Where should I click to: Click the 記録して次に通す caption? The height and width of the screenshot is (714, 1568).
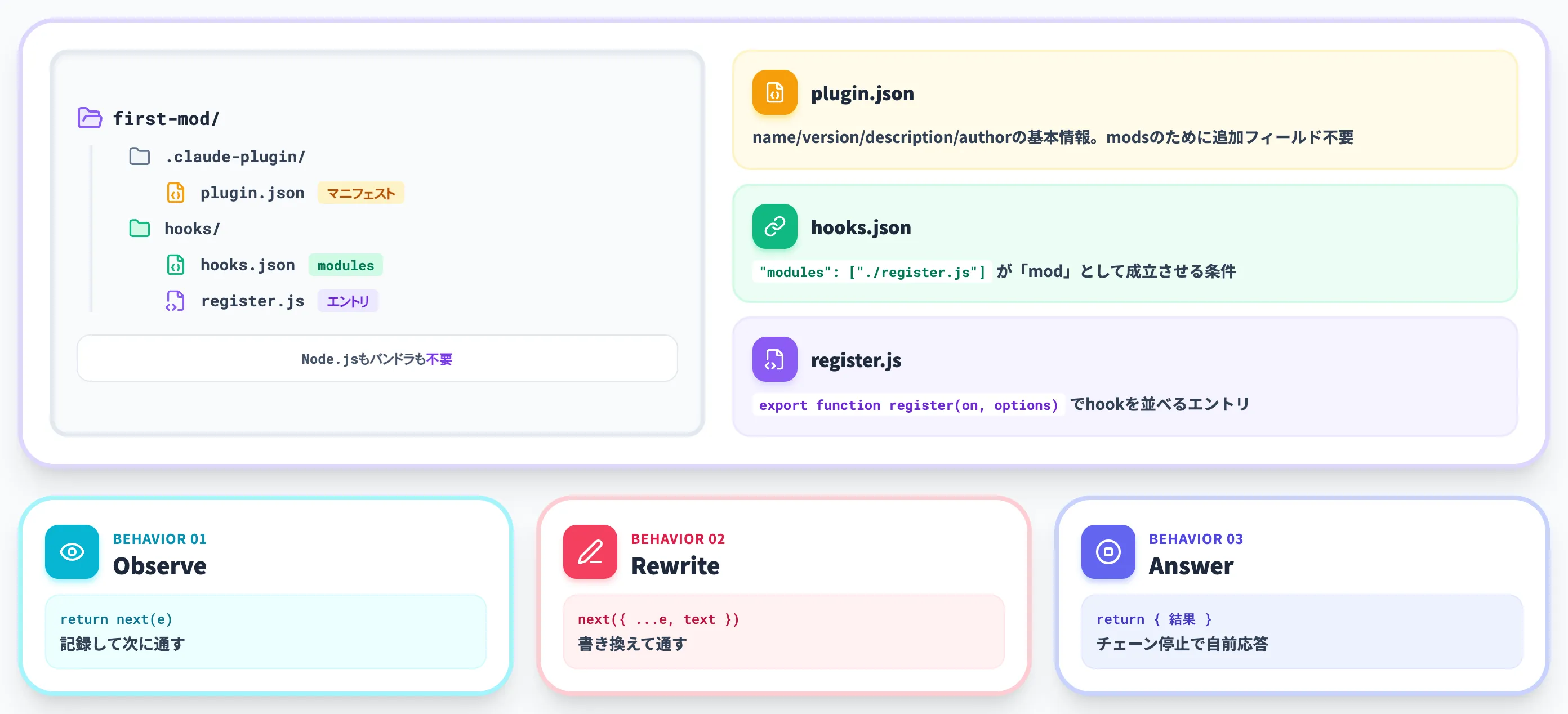122,644
